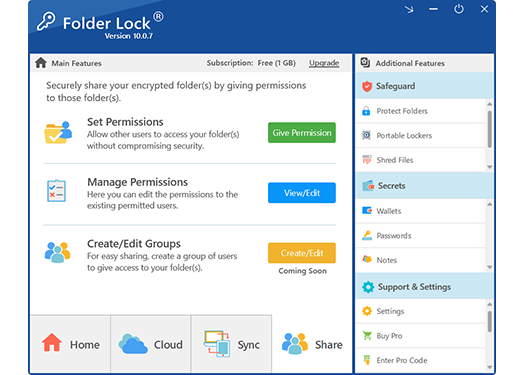This screenshot has width=525, height=375.
Task: Open Settings under Support & Settings
Action: point(421,311)
